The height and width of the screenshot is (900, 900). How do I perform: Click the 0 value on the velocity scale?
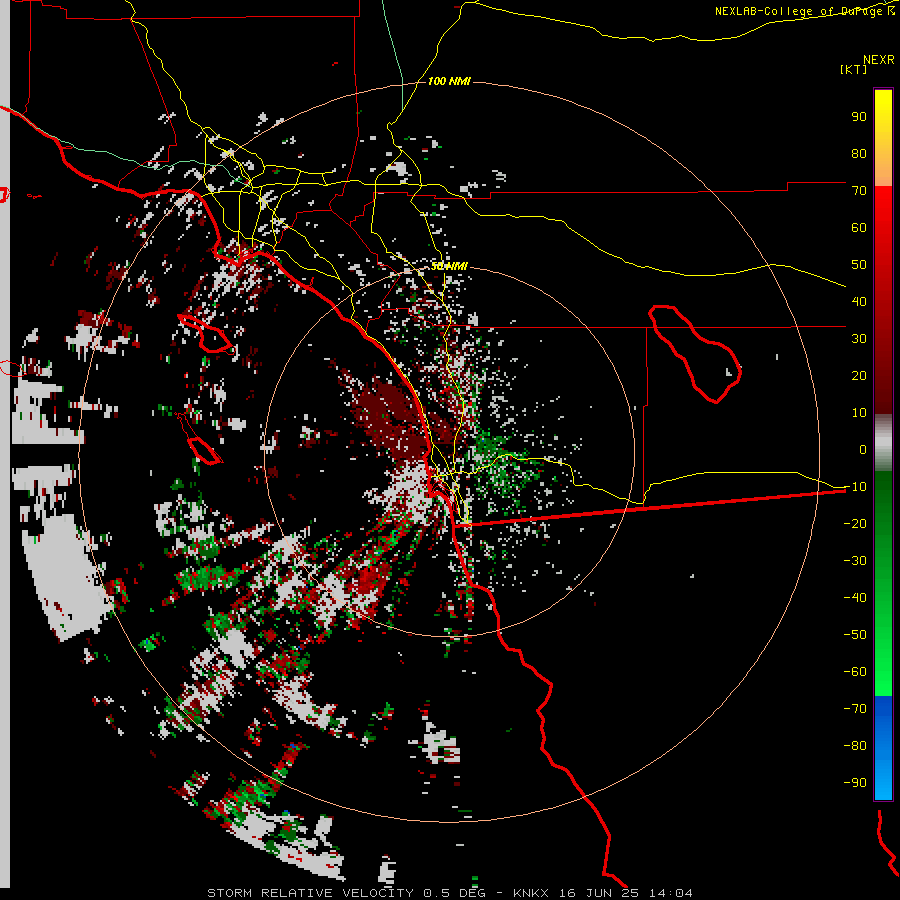[x=863, y=449]
